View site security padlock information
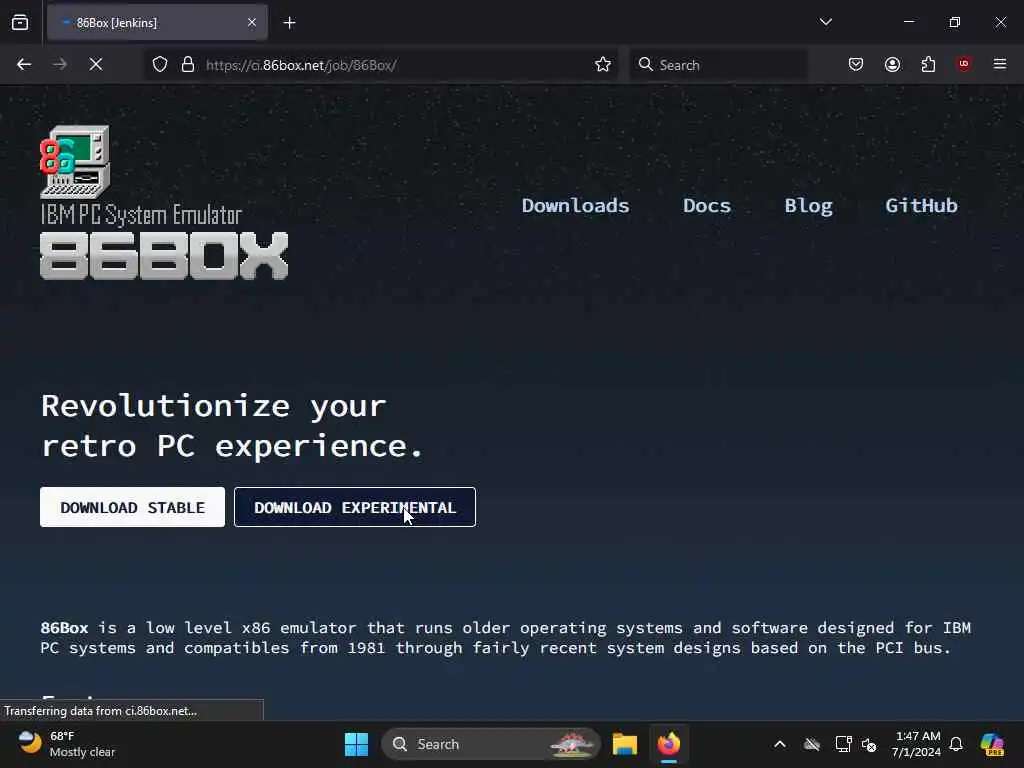 [188, 65]
